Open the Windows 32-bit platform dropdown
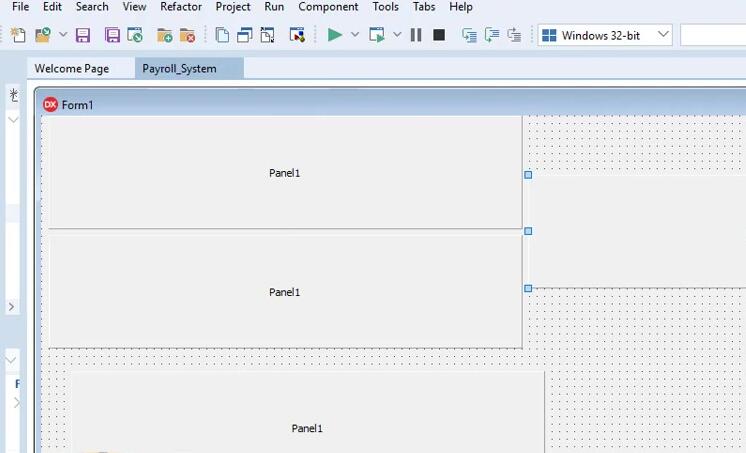The height and width of the screenshot is (453, 746). 605,35
